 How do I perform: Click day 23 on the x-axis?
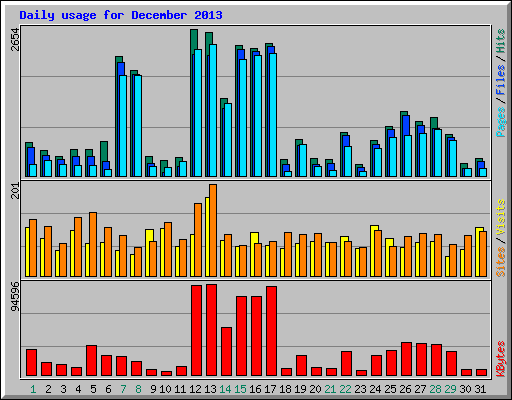[360, 389]
